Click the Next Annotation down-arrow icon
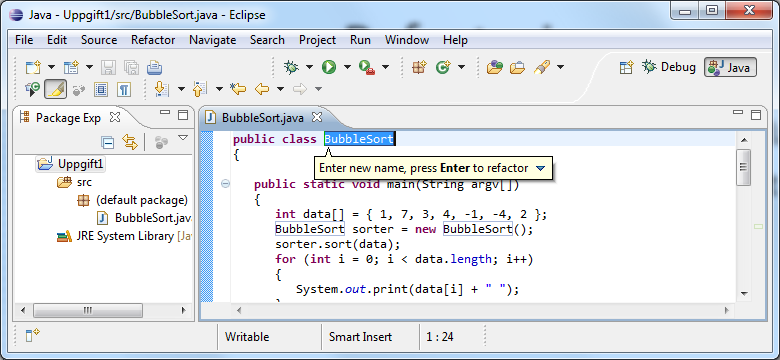 click(162, 90)
